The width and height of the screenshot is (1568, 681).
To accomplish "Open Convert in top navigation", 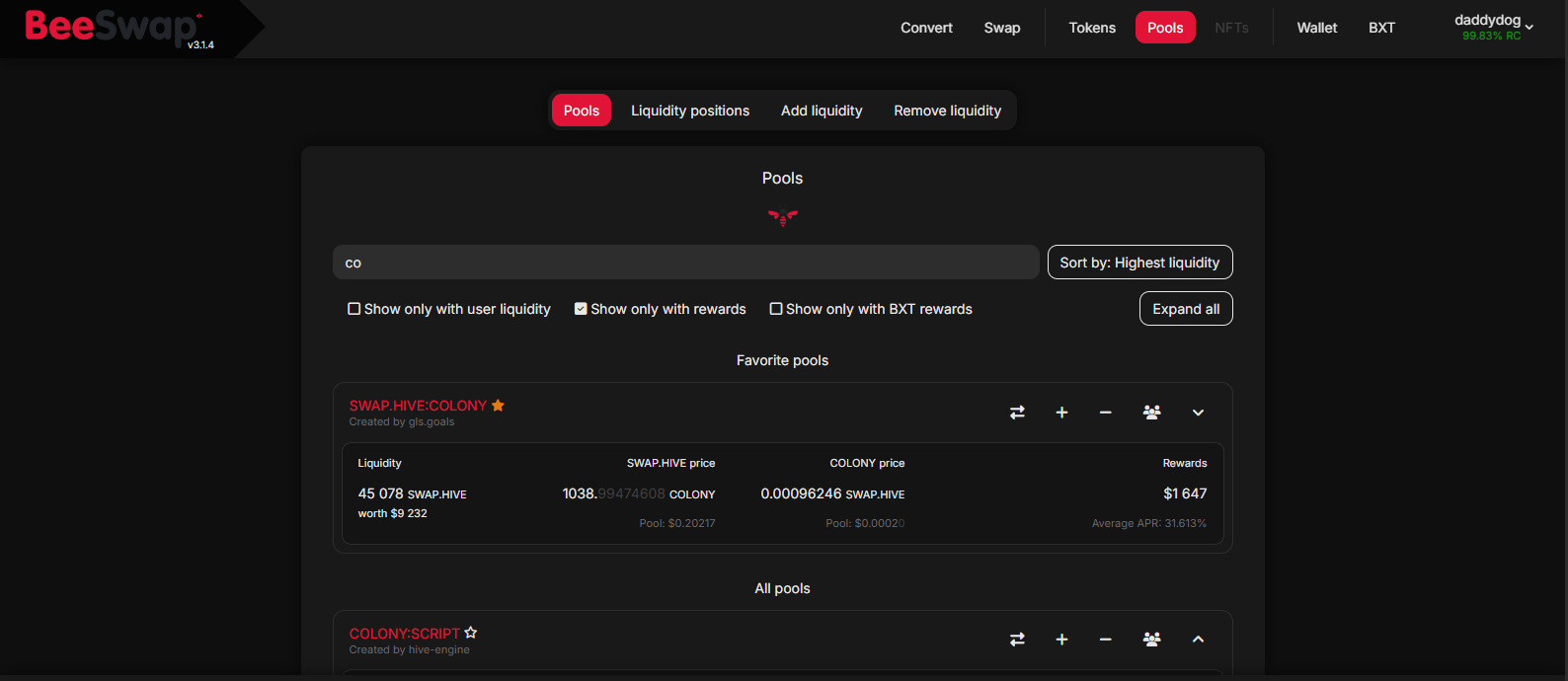I will coord(926,28).
